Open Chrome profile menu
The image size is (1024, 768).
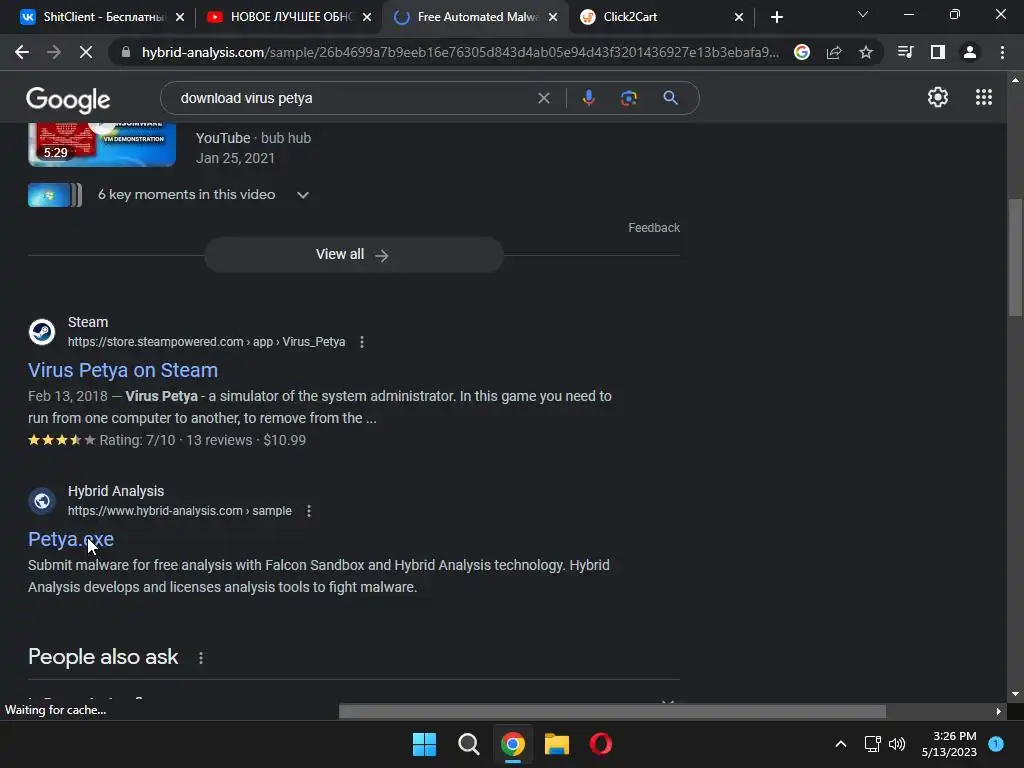(970, 52)
